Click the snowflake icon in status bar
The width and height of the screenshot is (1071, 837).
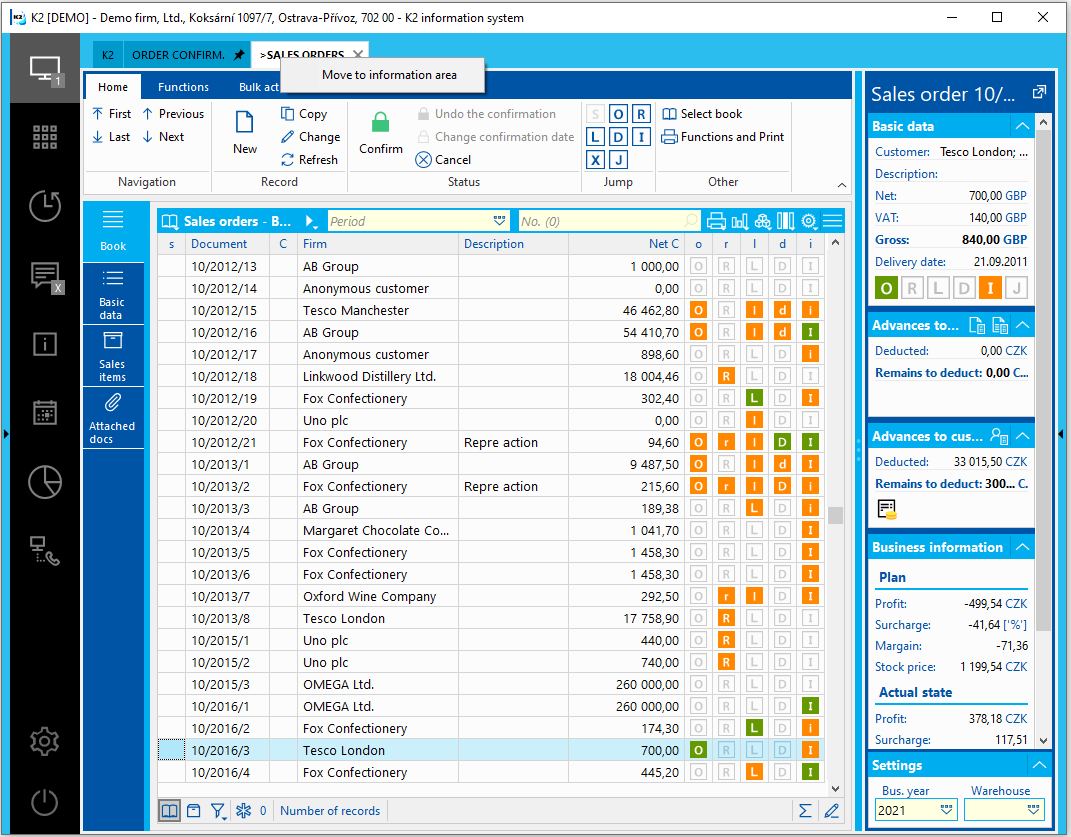(x=243, y=810)
